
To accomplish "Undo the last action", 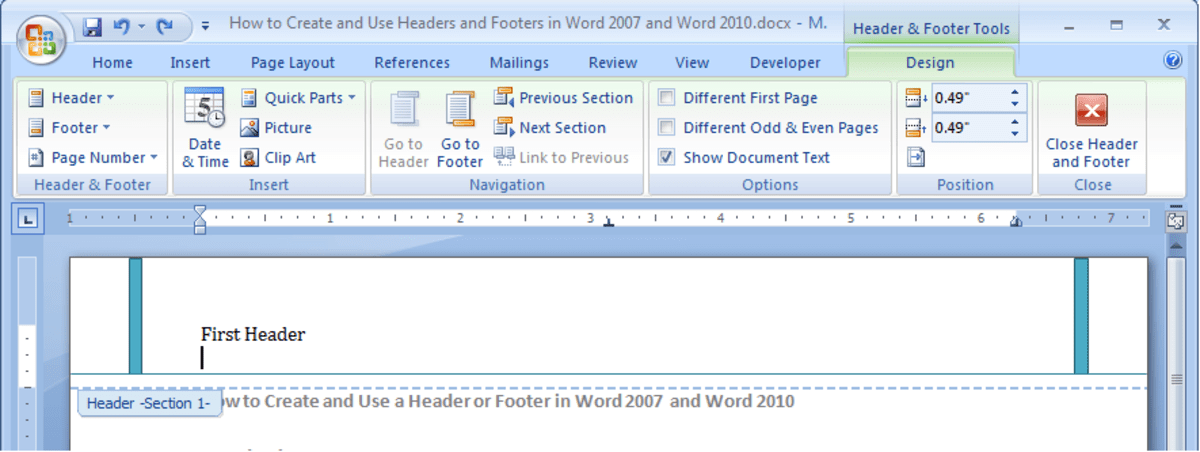I will (x=122, y=25).
